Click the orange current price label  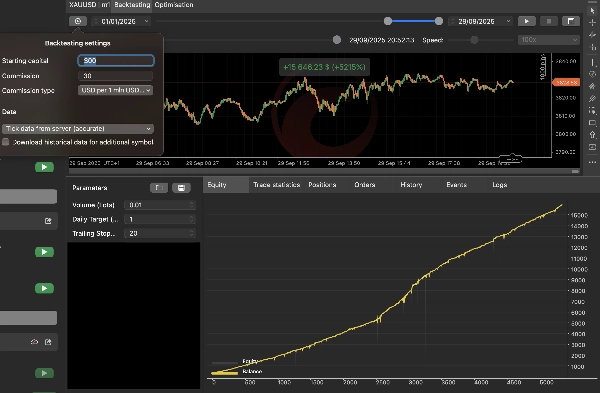566,82
